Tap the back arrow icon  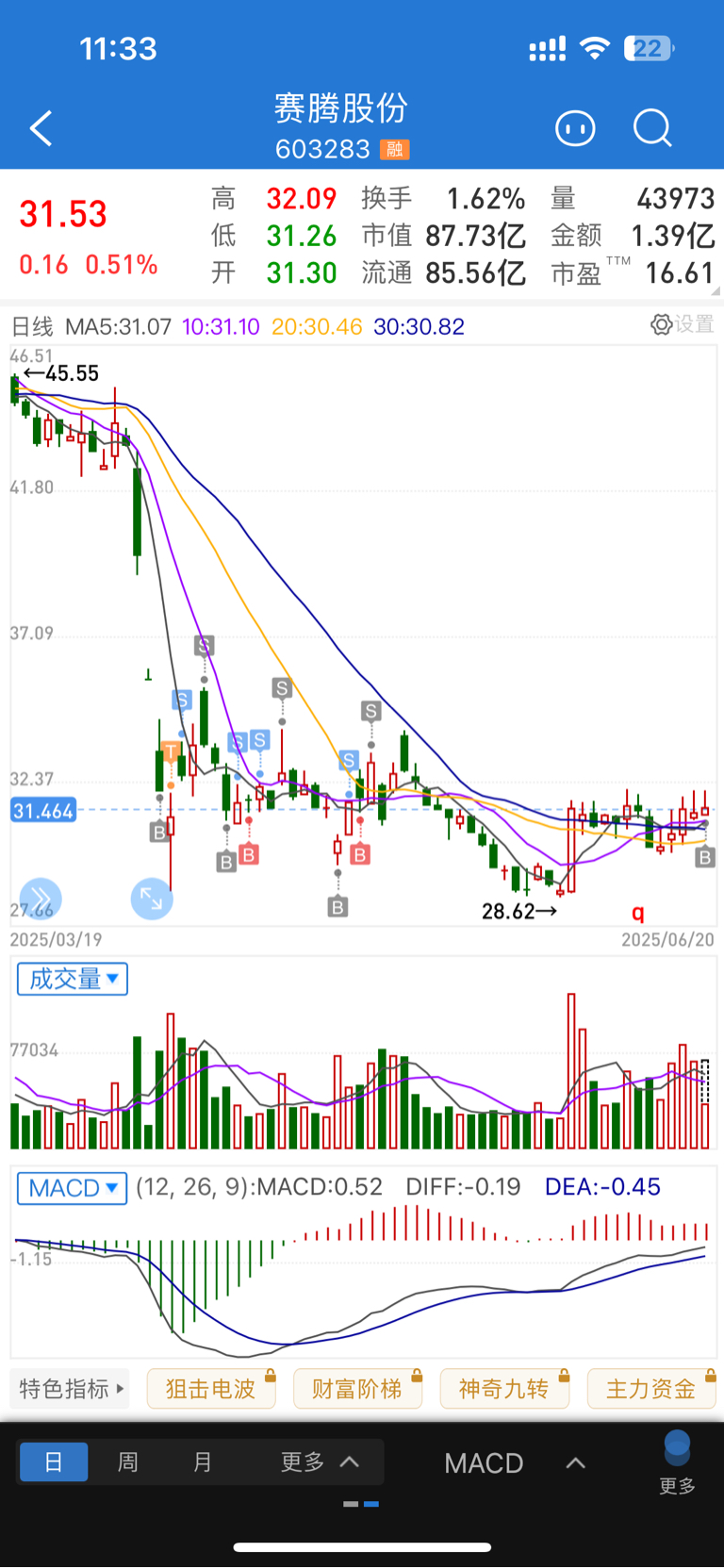(x=41, y=129)
